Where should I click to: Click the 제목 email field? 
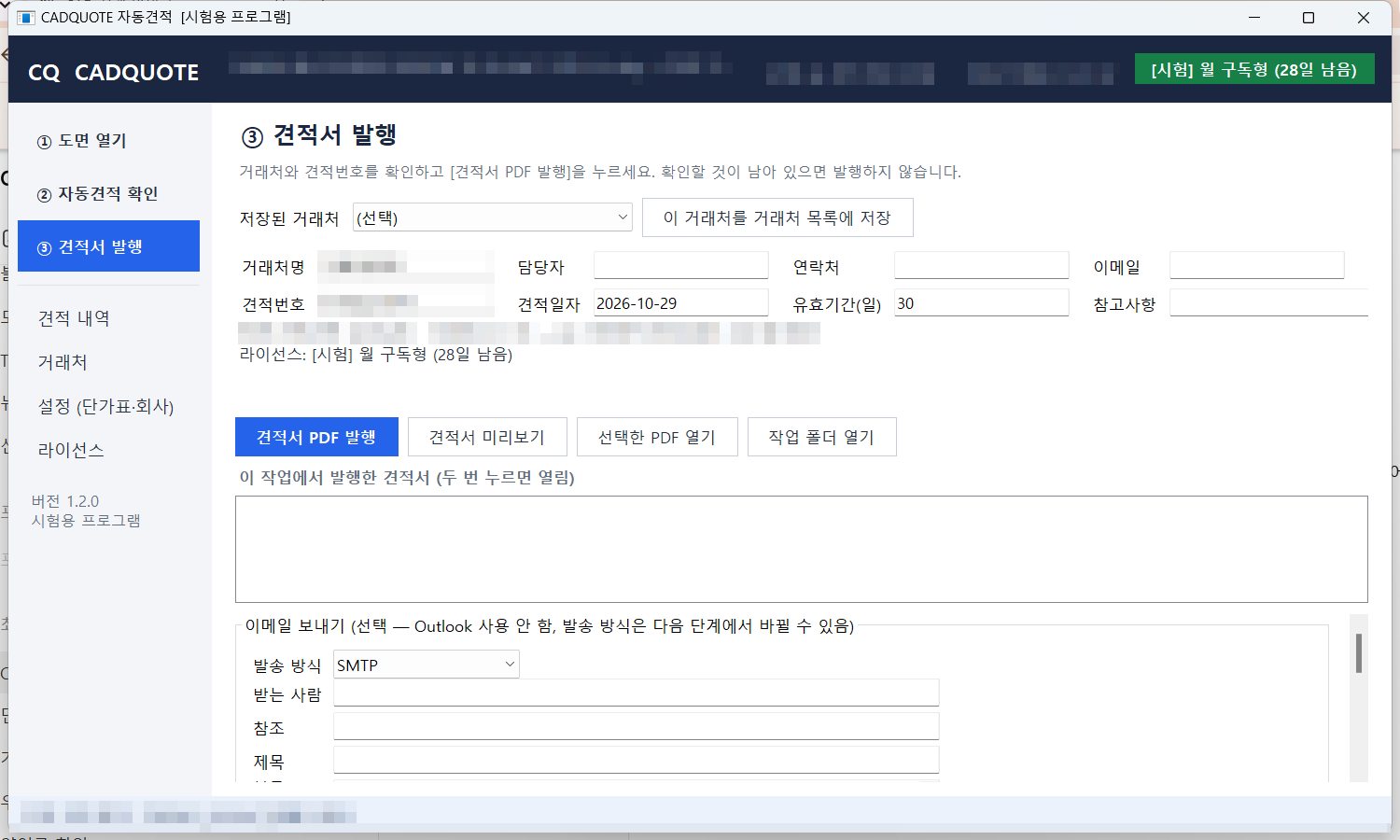tap(636, 761)
